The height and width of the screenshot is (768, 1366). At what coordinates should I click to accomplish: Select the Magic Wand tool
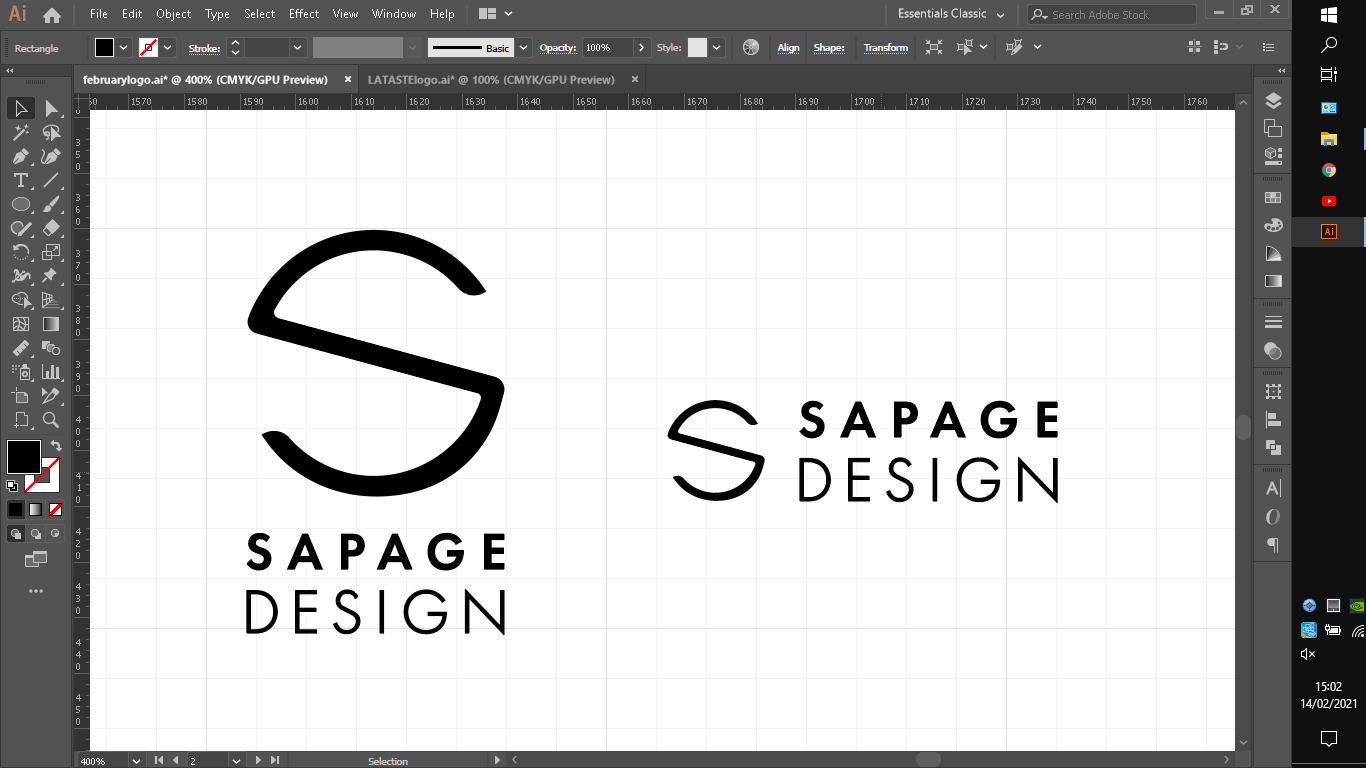tap(21, 132)
